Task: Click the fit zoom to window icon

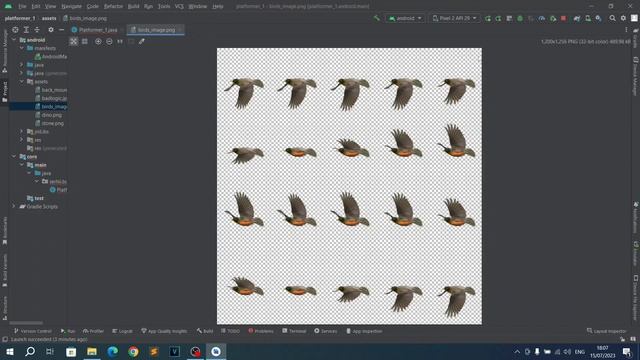Action: click(x=131, y=41)
